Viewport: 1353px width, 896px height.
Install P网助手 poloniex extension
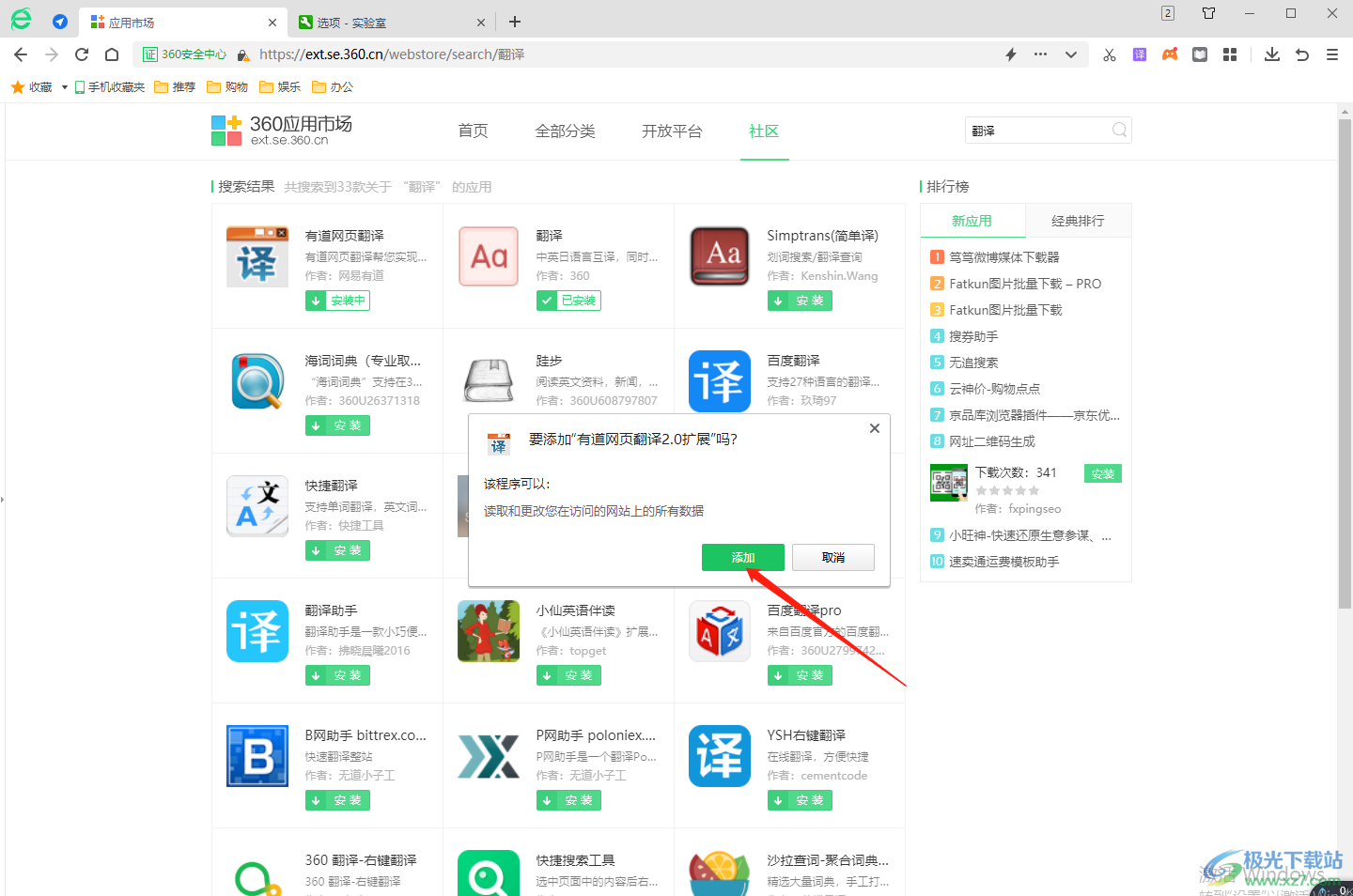point(568,800)
